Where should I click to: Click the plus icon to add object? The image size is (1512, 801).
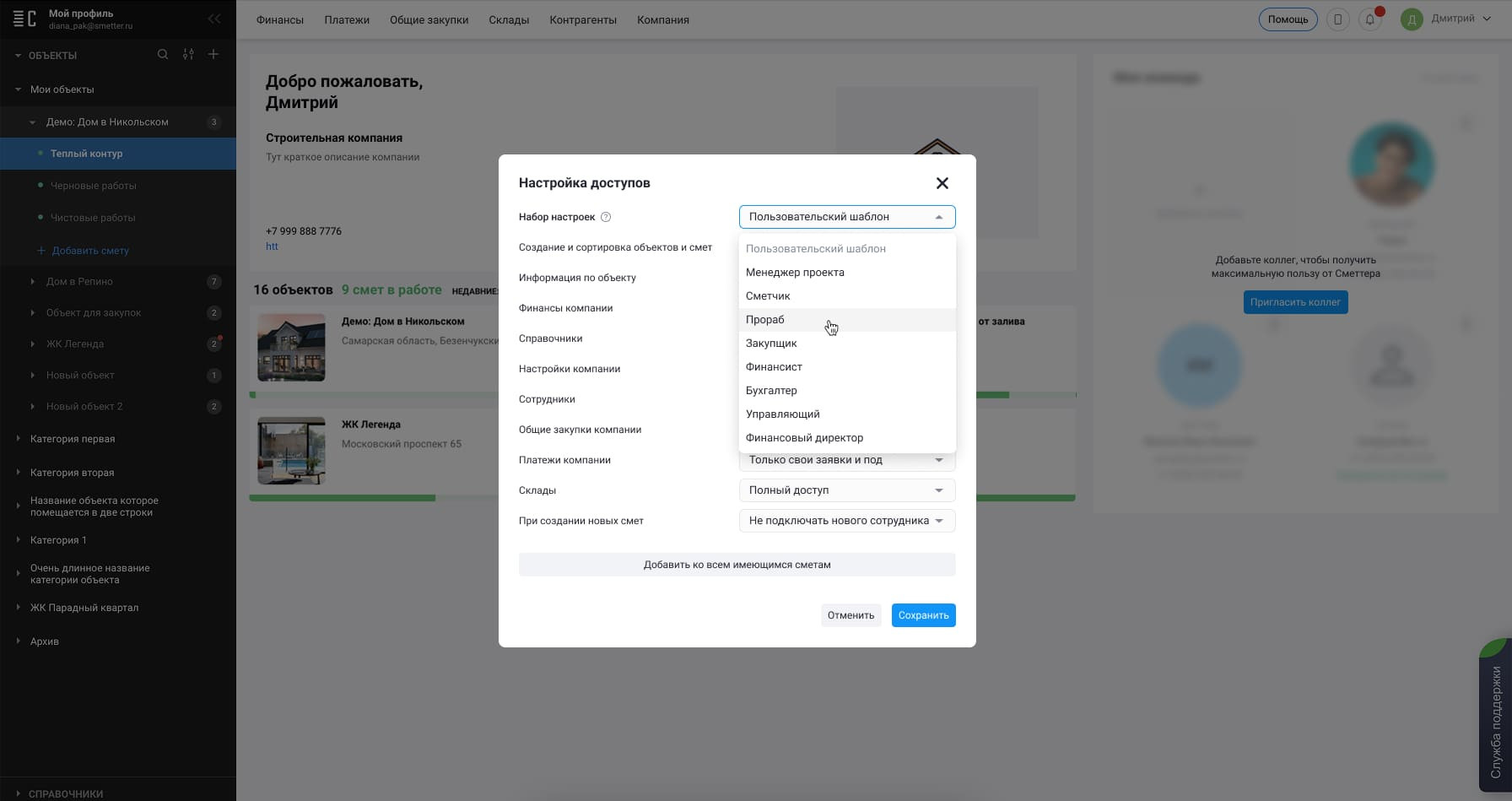(x=213, y=55)
